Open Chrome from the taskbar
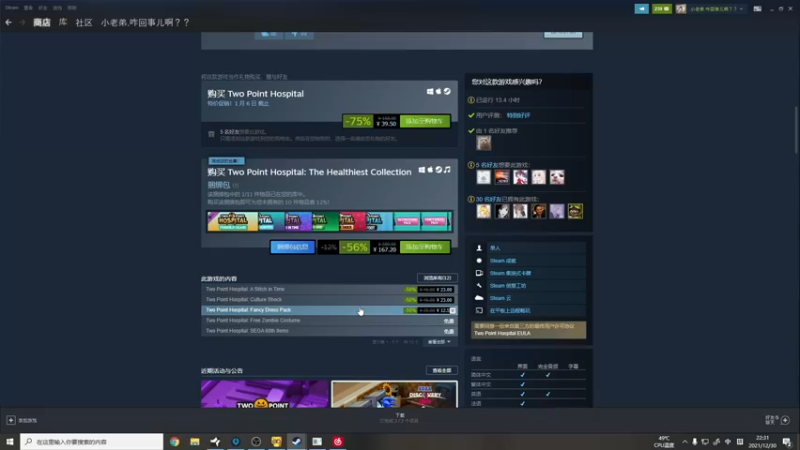Screen dimensions: 800x450 pos(174,441)
